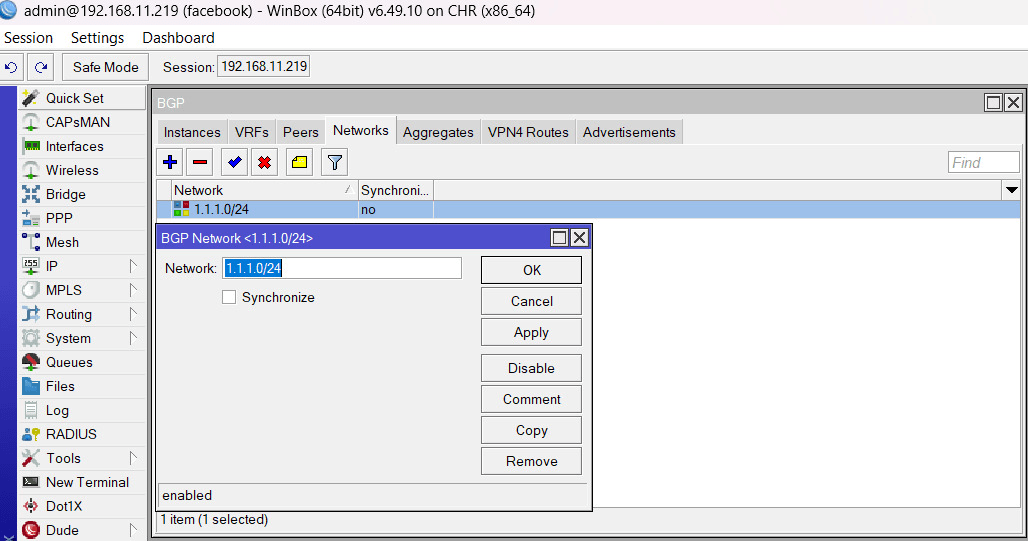Open Wireless sidebar item

click(x=82, y=170)
